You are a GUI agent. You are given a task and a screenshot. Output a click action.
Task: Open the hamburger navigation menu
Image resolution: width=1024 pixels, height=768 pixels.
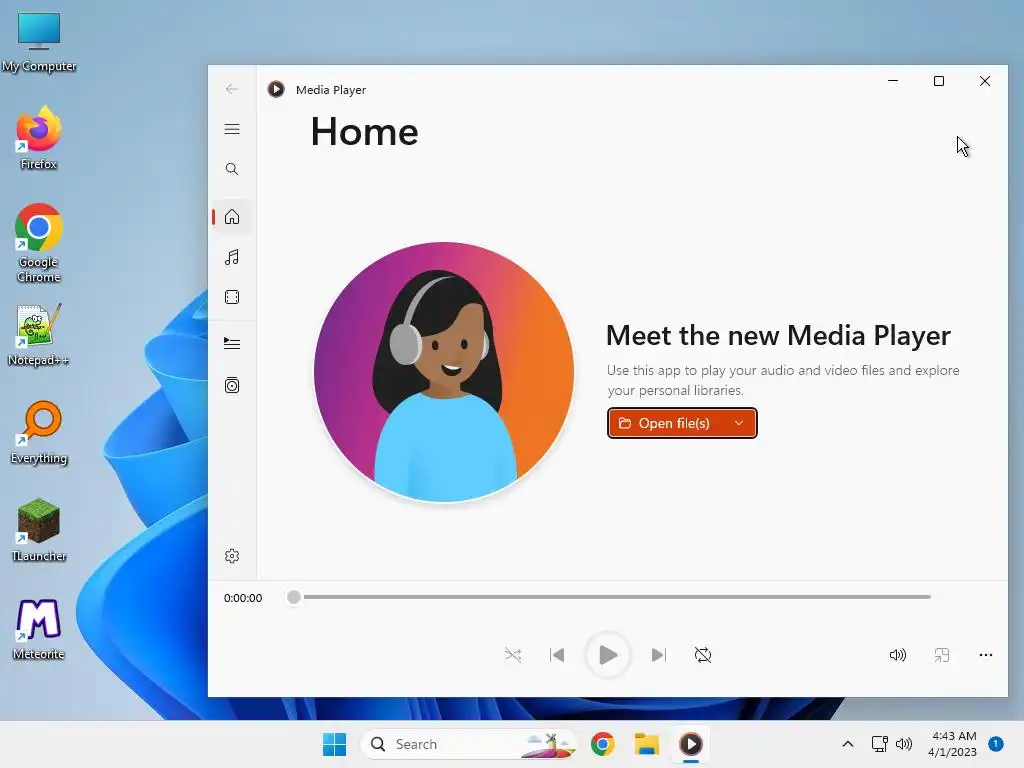click(232, 129)
